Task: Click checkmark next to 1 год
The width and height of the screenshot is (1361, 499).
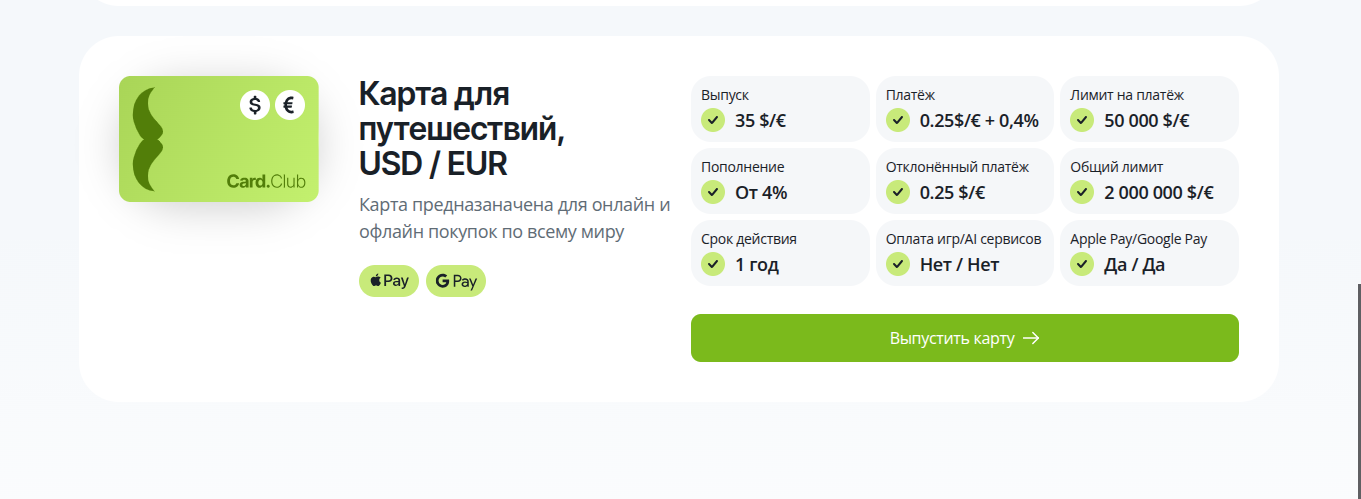Action: 713,264
